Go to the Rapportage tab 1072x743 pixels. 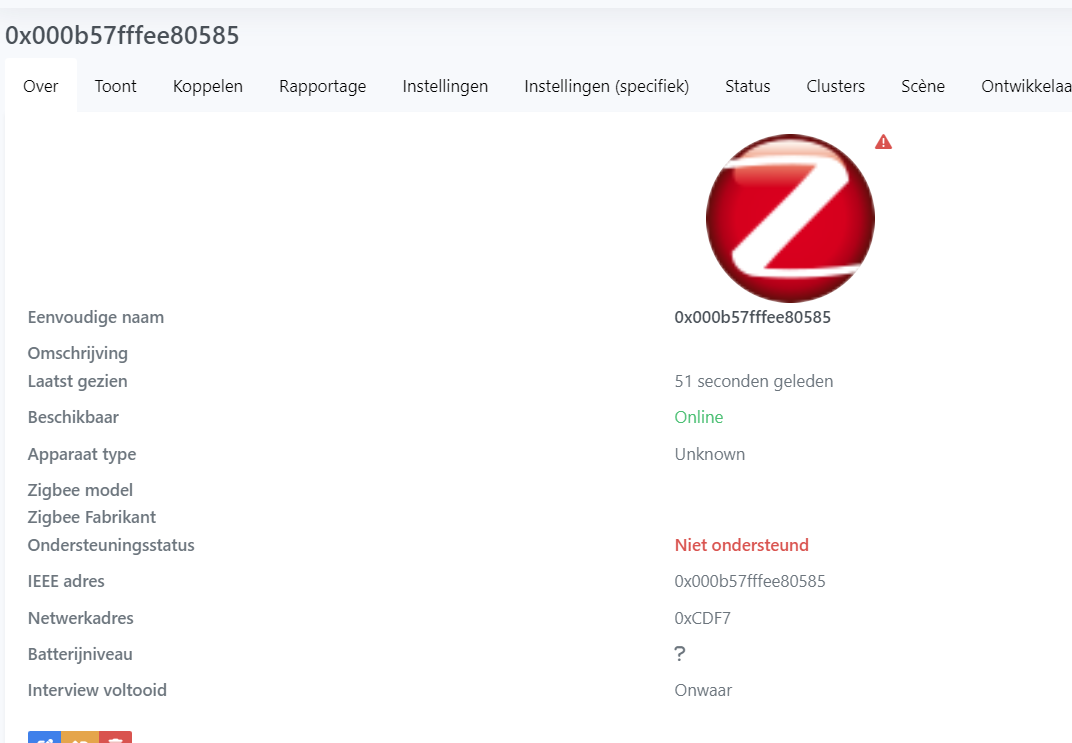(x=323, y=86)
